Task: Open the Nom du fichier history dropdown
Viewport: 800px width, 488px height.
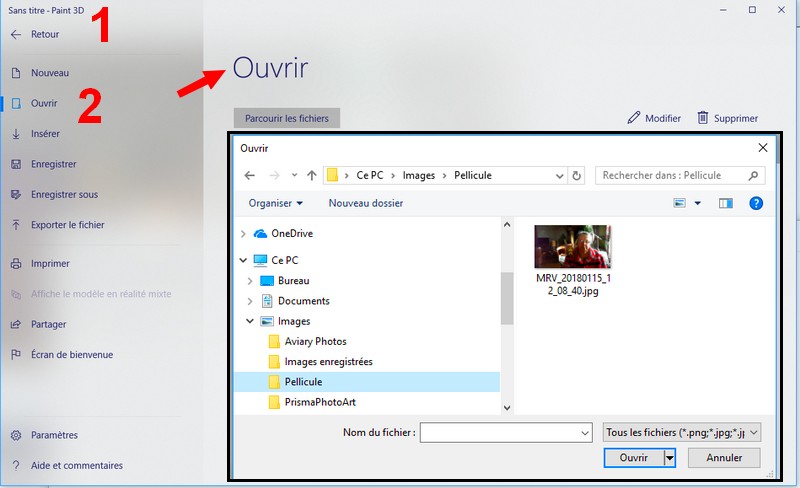Action: [x=585, y=433]
